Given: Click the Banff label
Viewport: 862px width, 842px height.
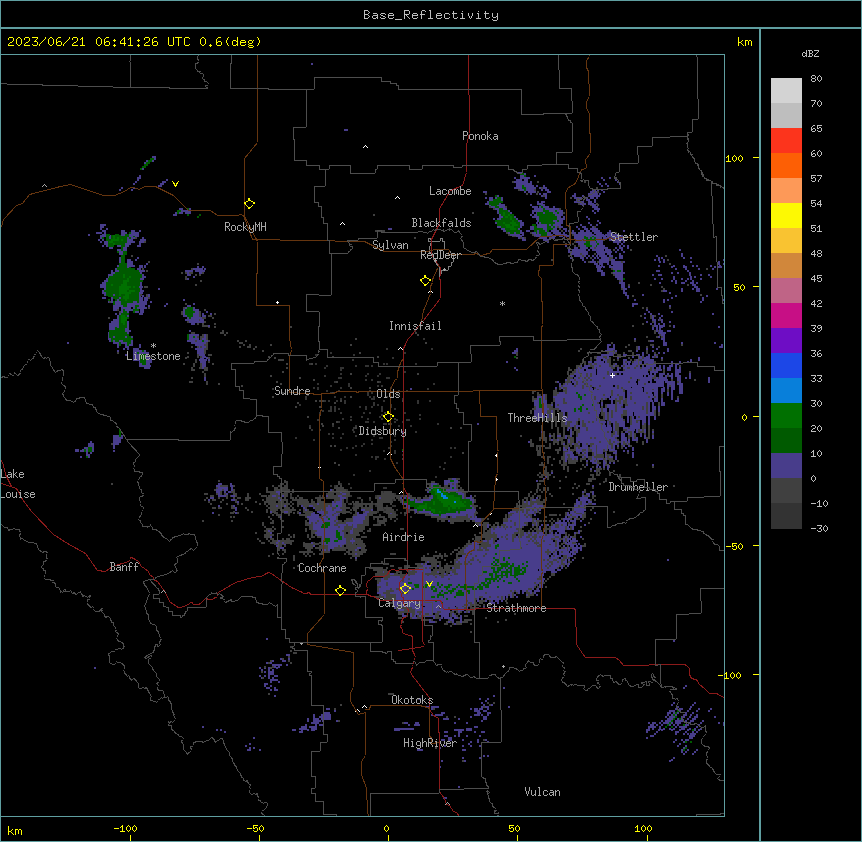Looking at the screenshot, I should 124,567.
